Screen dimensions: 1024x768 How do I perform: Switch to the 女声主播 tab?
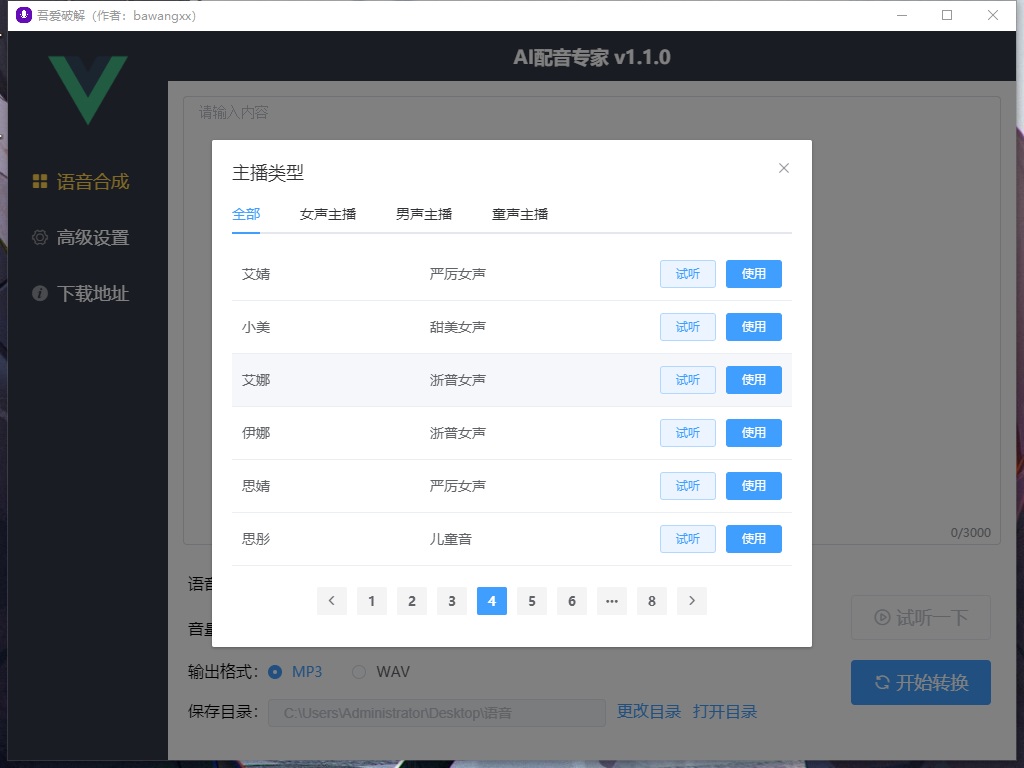[328, 214]
